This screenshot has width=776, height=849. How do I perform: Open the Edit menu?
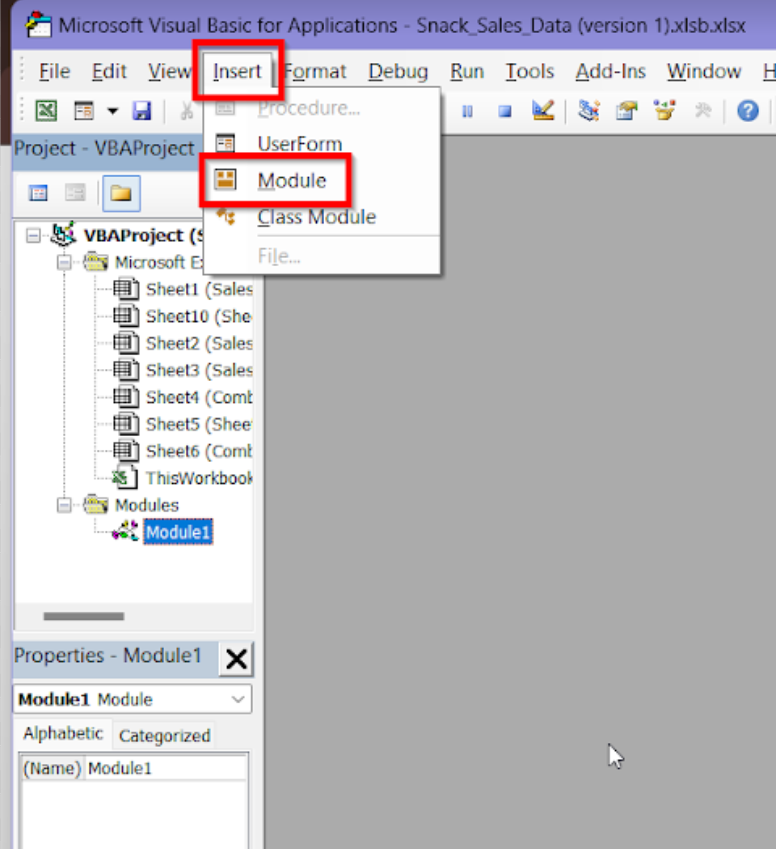click(109, 71)
